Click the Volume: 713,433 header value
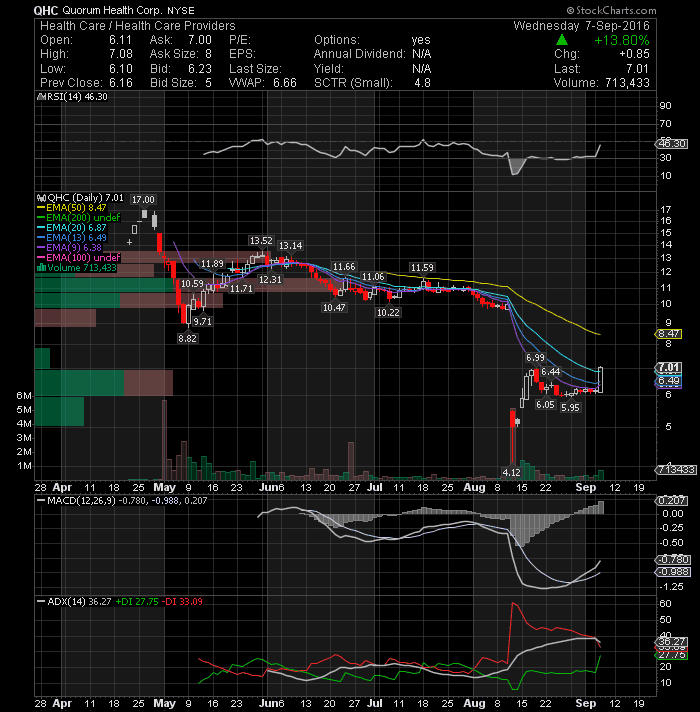The image size is (700, 712). click(x=601, y=83)
